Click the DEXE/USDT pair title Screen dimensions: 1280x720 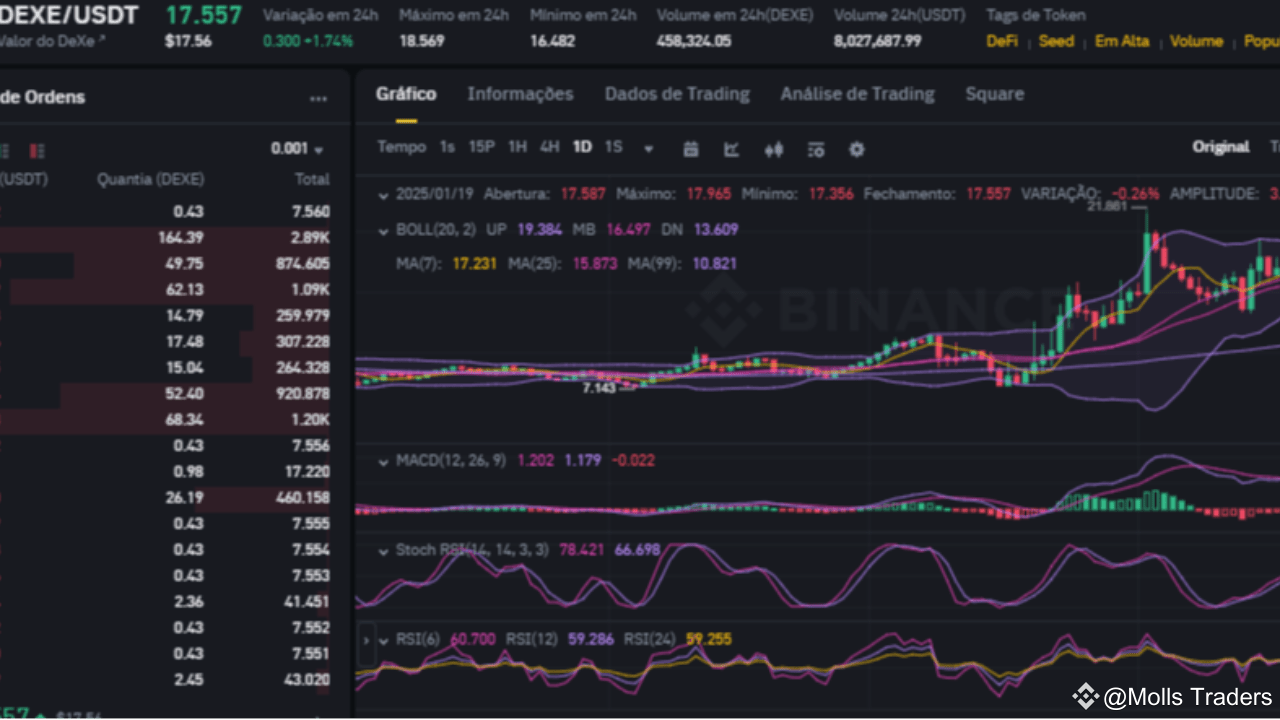click(x=69, y=16)
